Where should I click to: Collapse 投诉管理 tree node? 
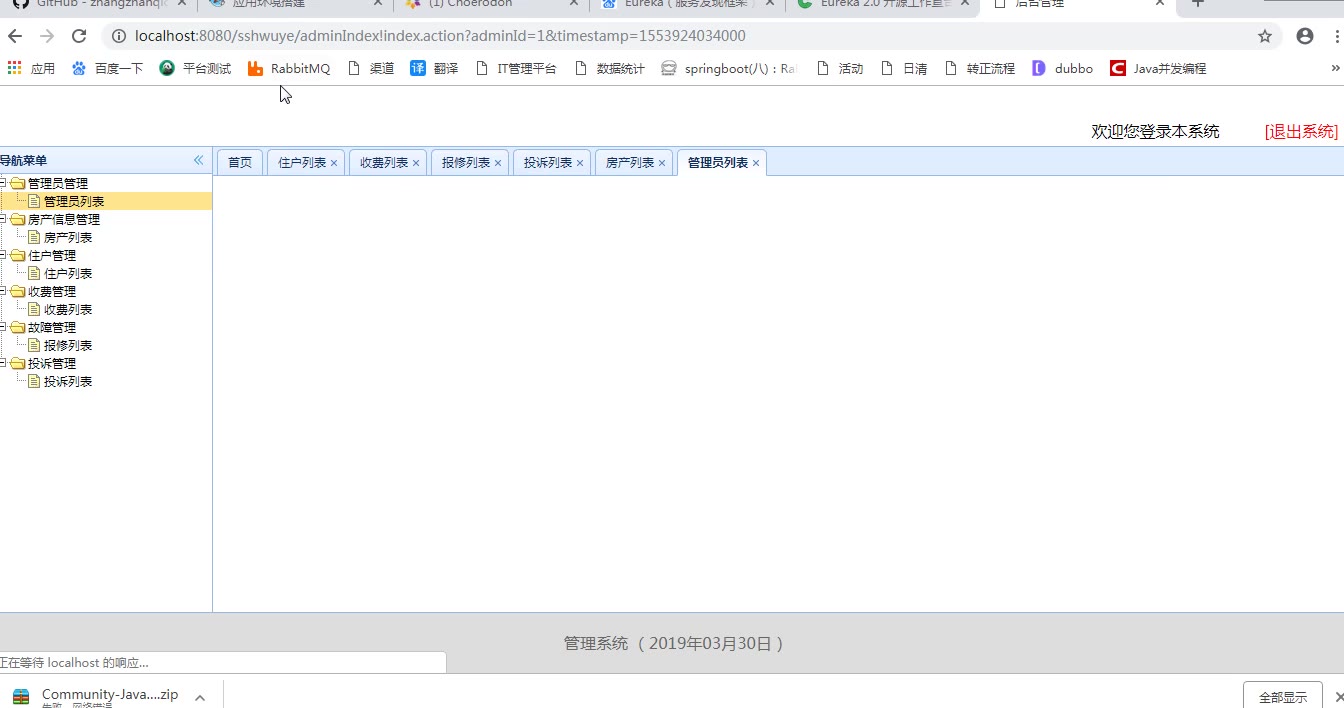[x=3, y=363]
